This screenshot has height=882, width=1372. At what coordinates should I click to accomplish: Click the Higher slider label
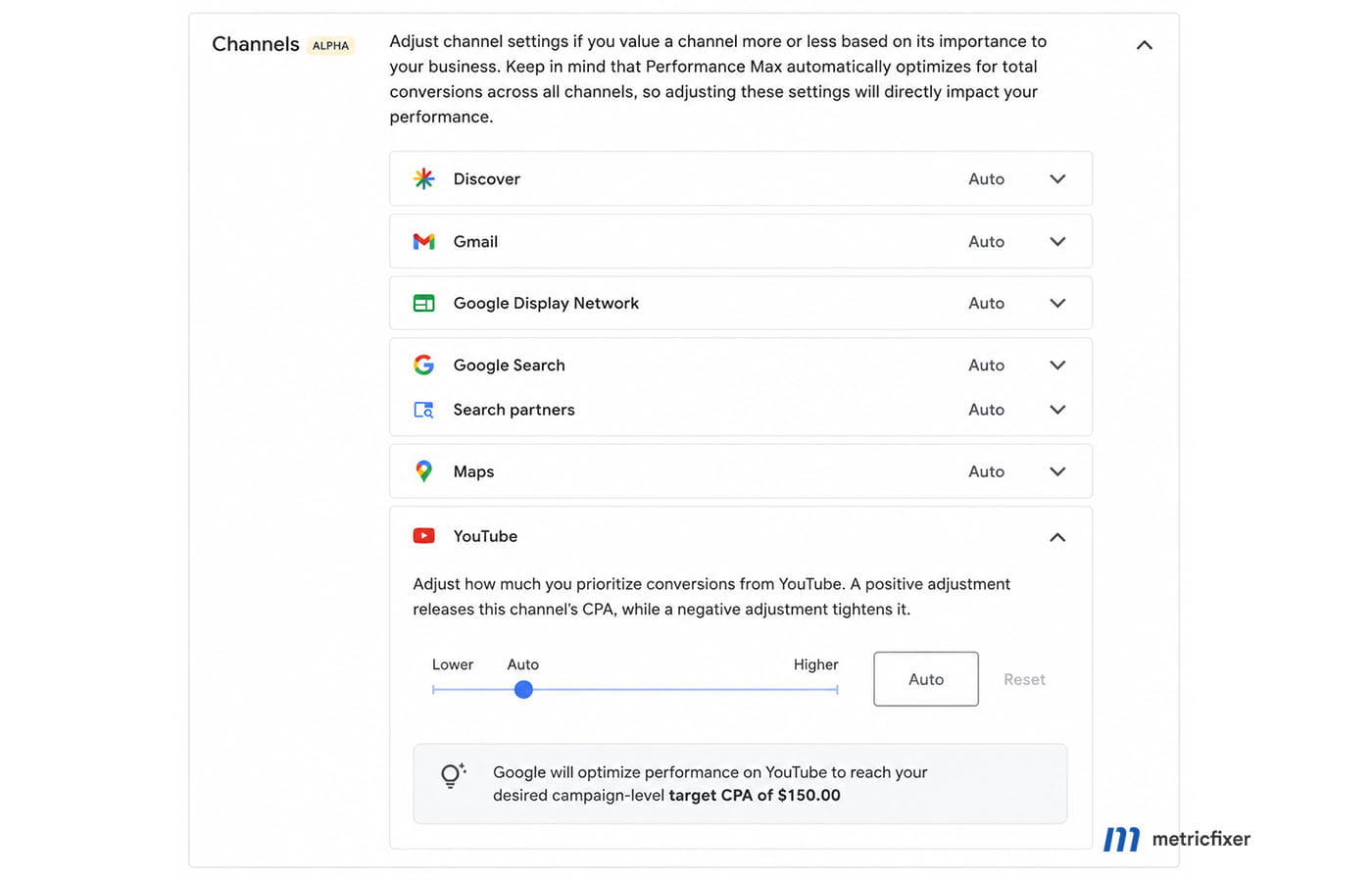pos(815,664)
